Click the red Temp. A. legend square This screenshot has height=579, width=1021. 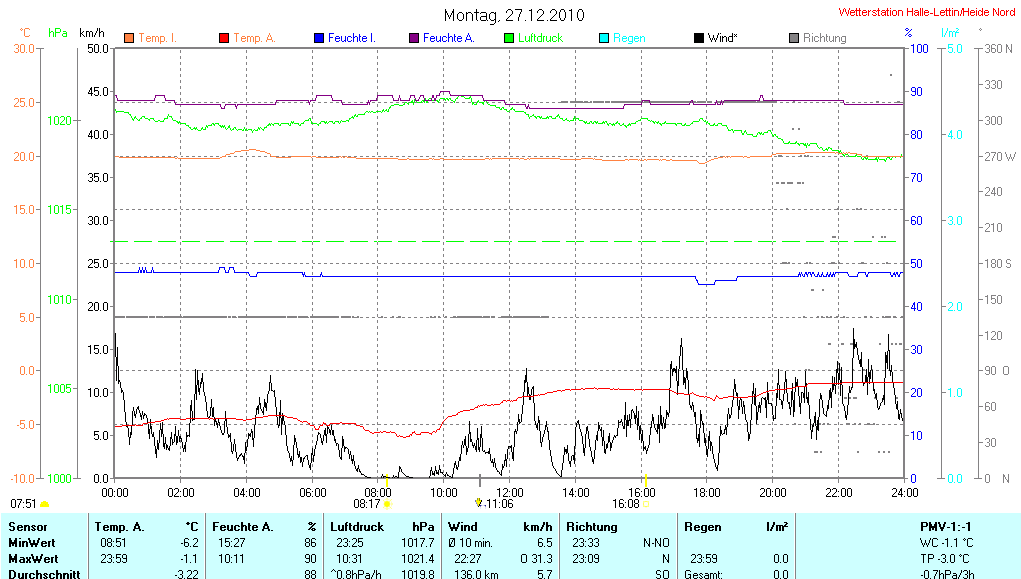[224, 38]
